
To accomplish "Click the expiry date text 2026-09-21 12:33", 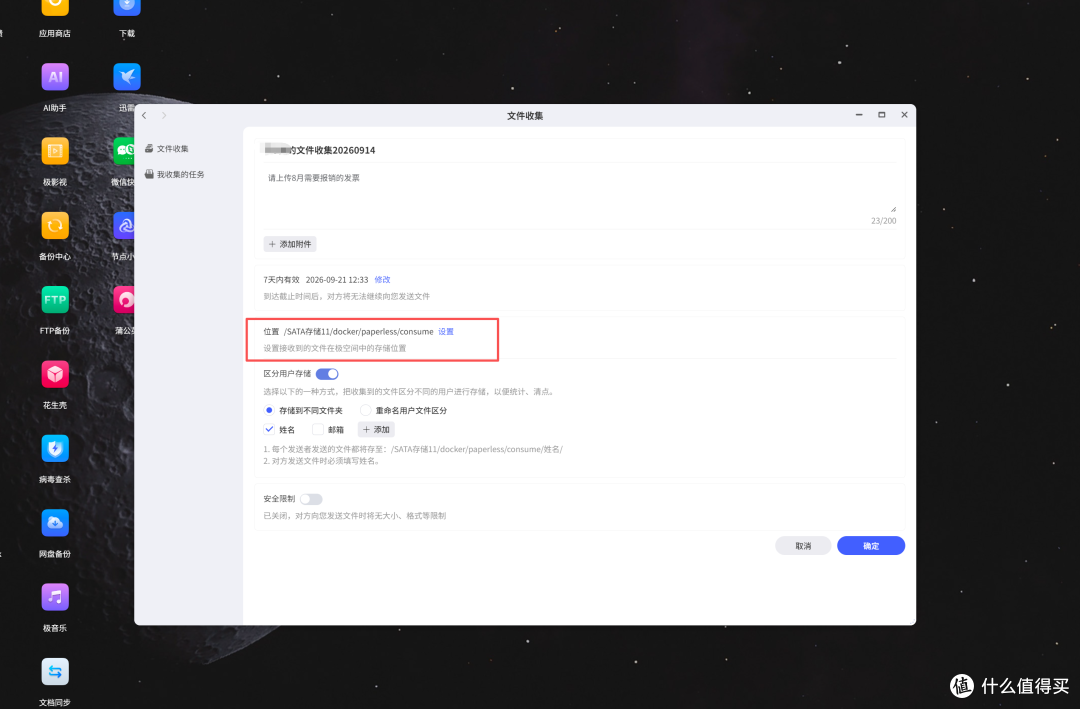I will point(337,280).
